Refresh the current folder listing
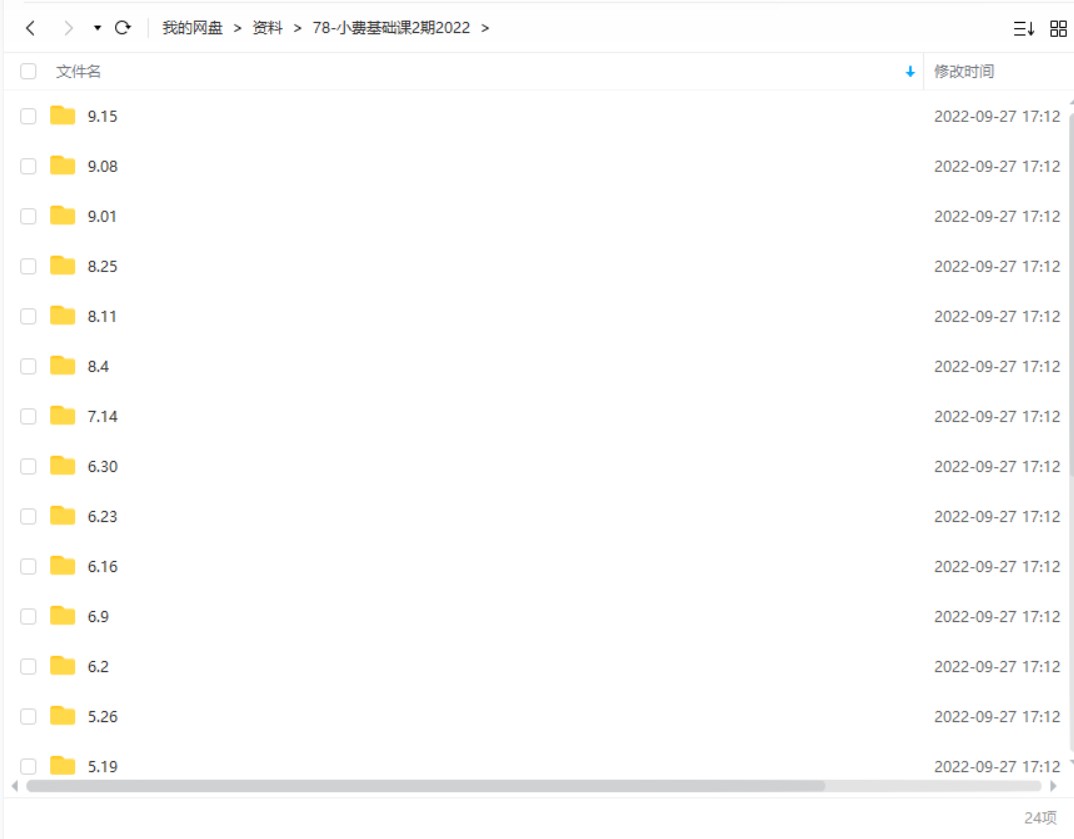1074x839 pixels. (123, 28)
